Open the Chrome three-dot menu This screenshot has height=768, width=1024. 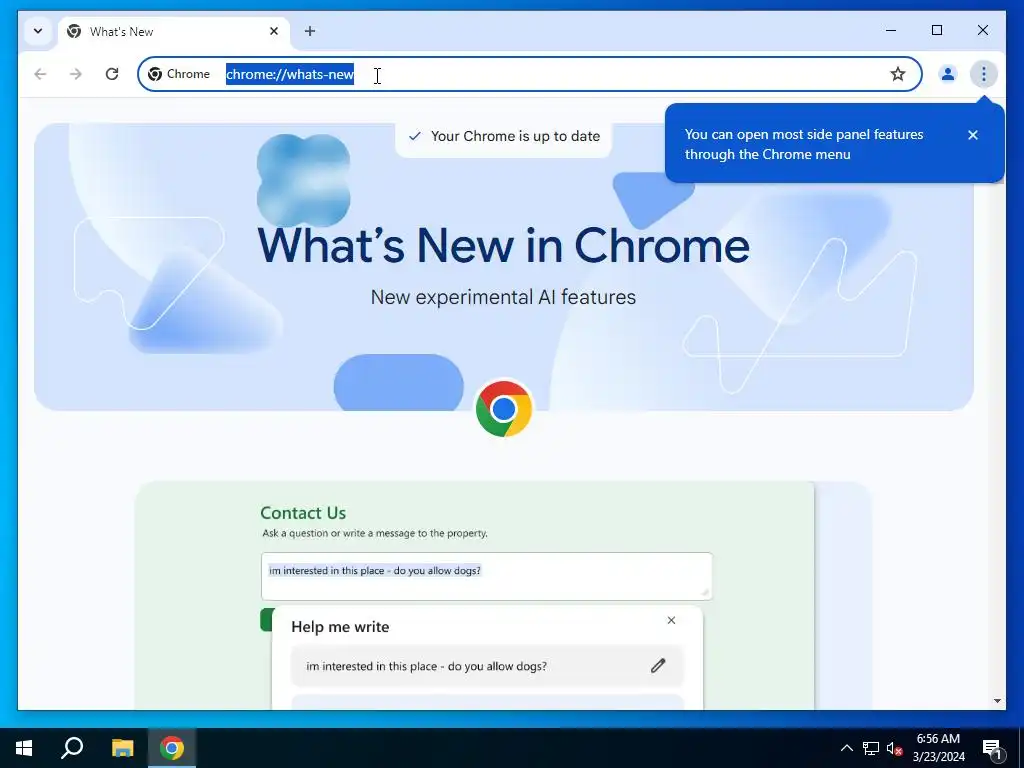pyautogui.click(x=984, y=74)
